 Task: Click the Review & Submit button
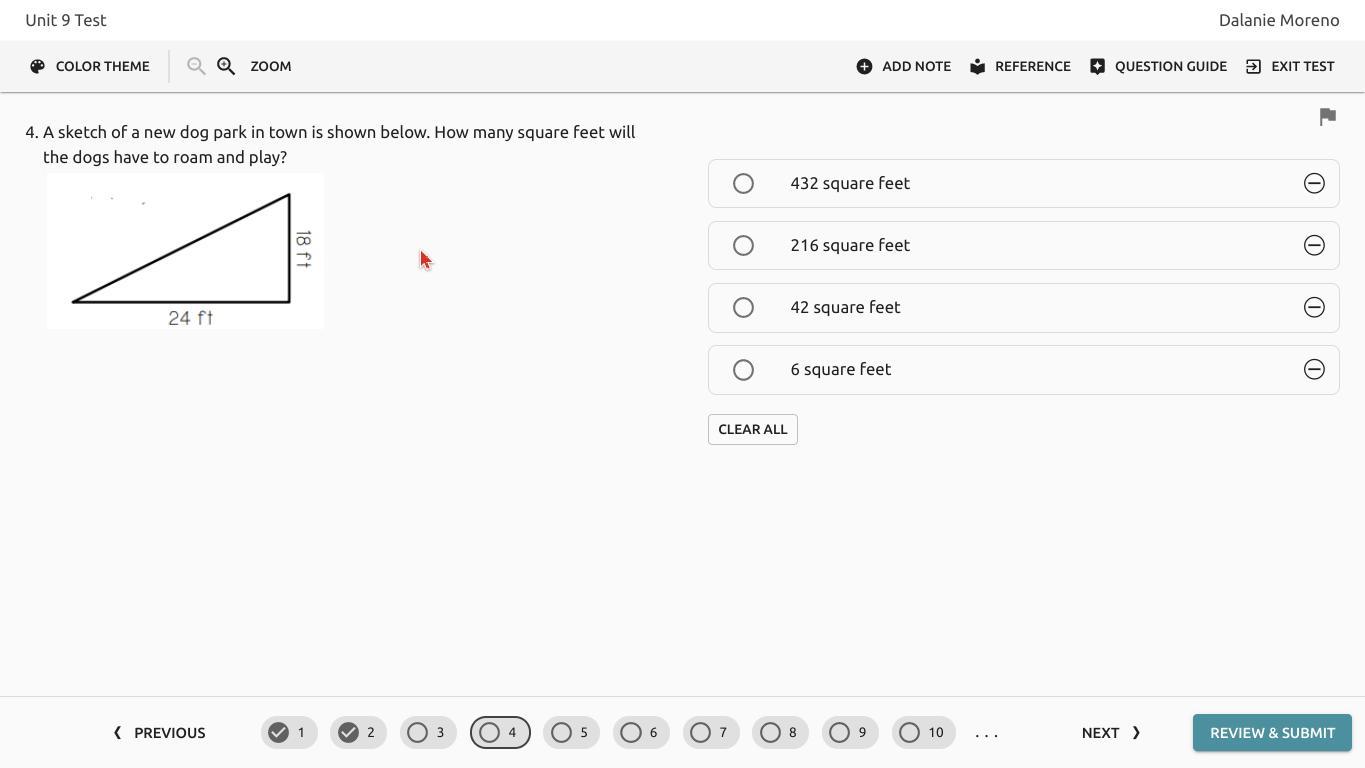(1272, 733)
